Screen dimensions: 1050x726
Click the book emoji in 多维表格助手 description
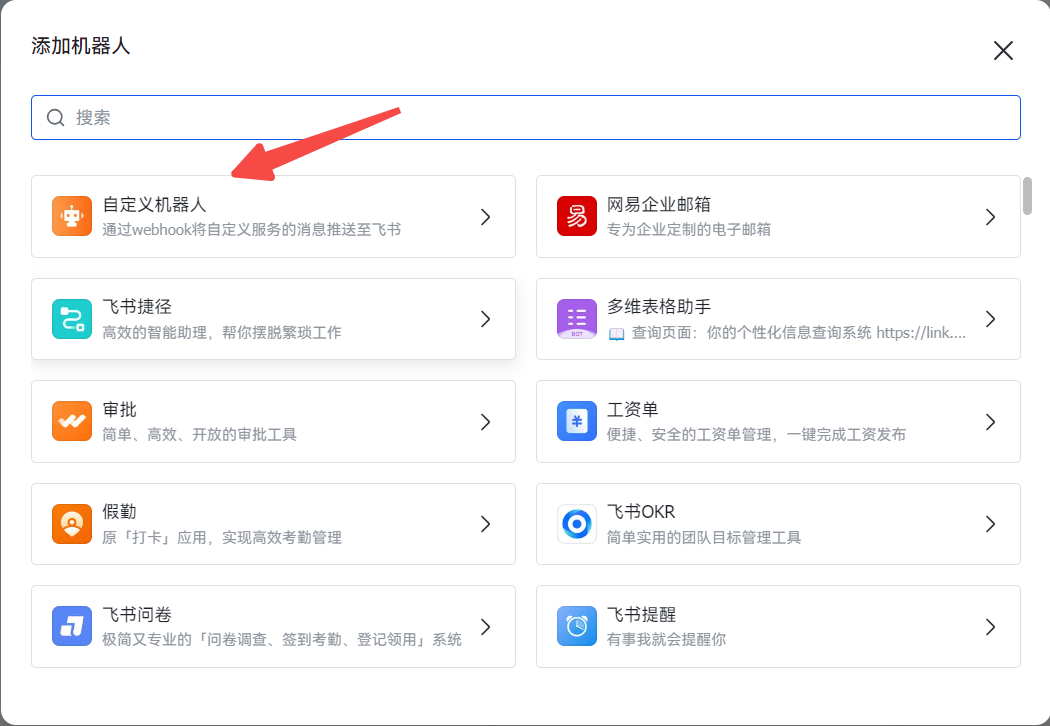[616, 334]
